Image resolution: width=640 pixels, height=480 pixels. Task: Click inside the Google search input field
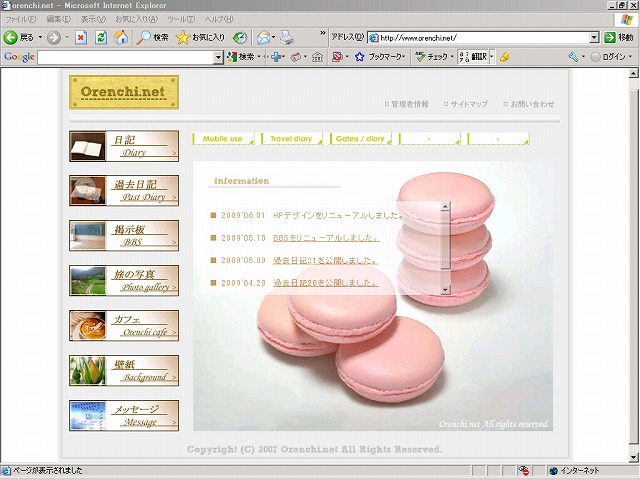126,58
